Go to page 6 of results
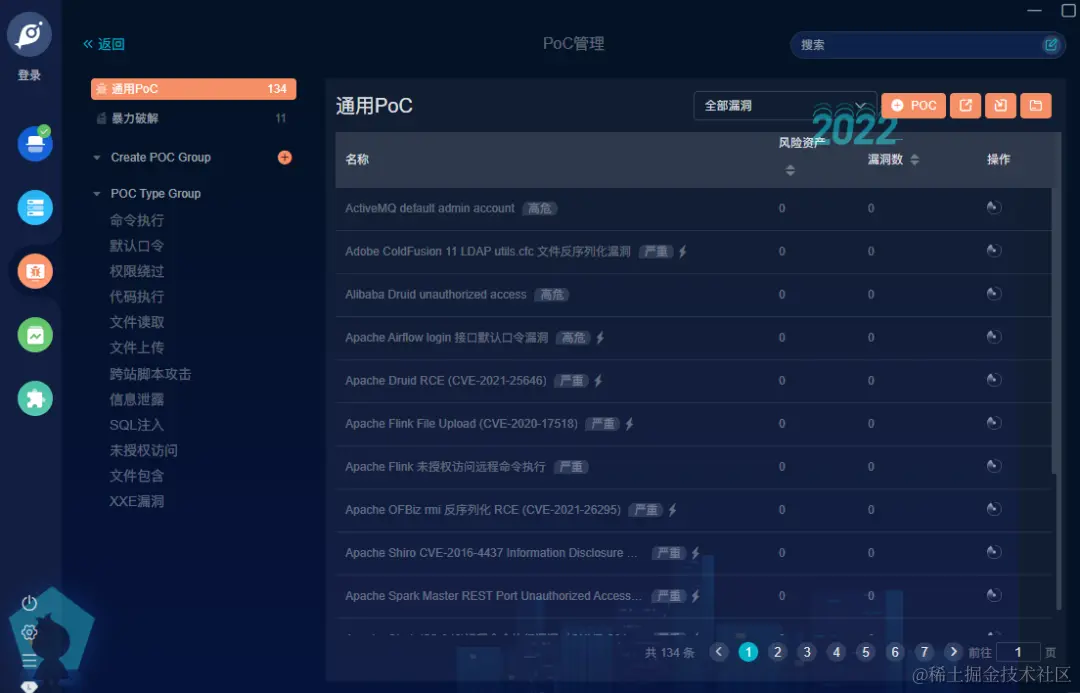The height and width of the screenshot is (693, 1080). pos(895,652)
